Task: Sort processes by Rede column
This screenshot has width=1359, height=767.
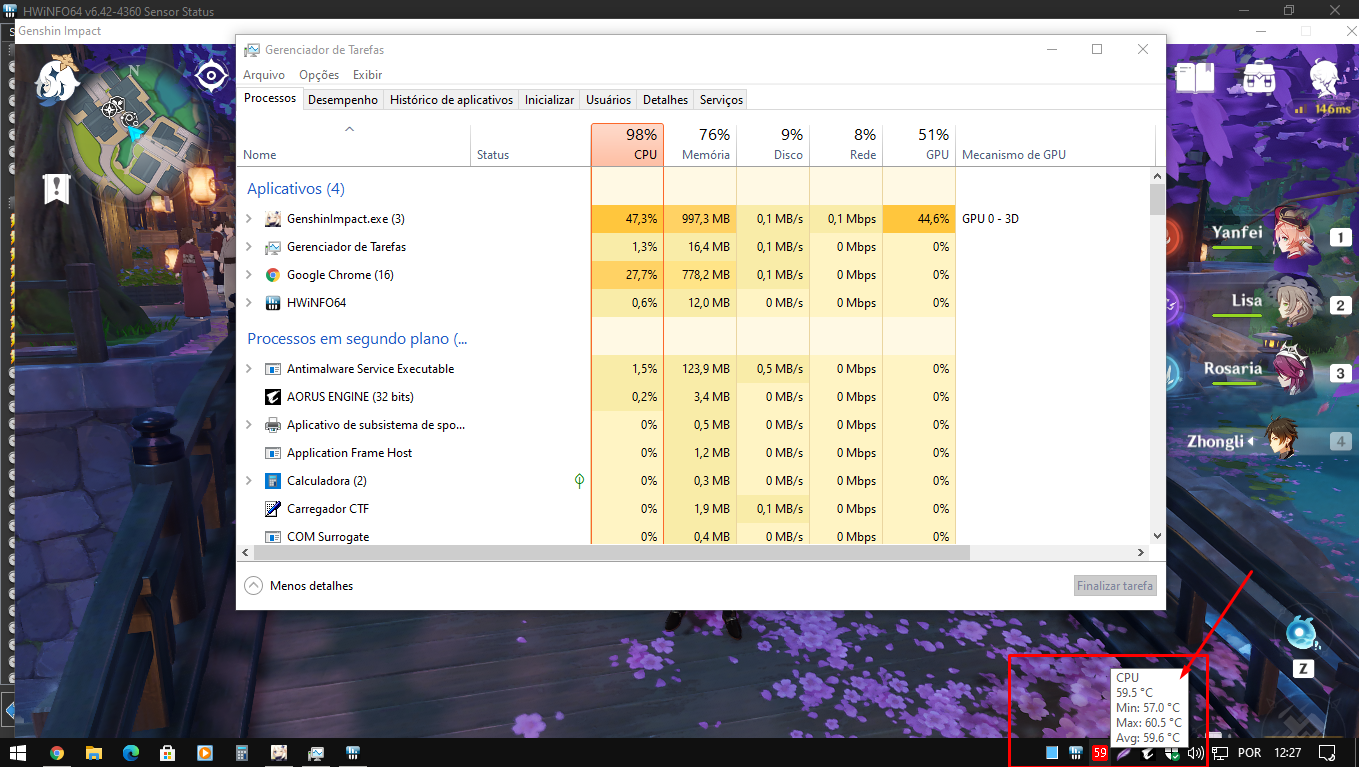Action: tap(846, 144)
